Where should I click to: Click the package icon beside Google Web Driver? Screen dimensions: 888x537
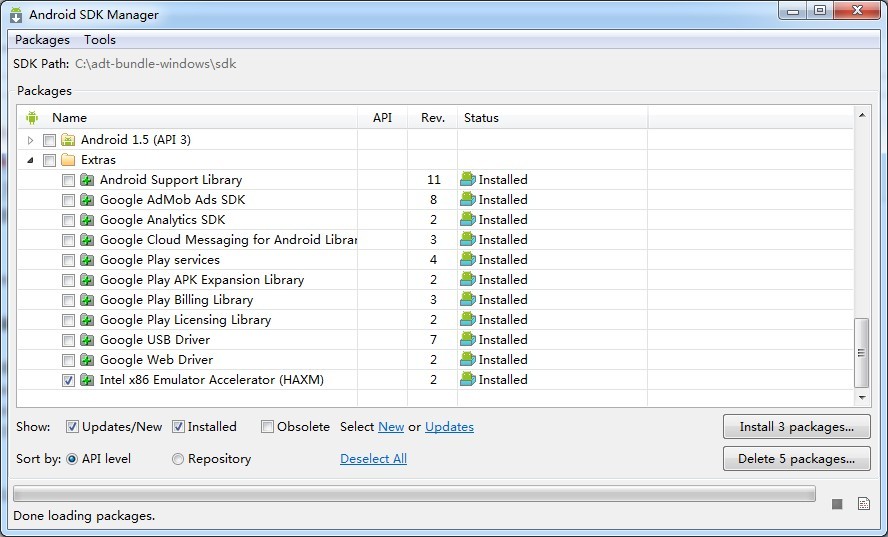(87, 360)
